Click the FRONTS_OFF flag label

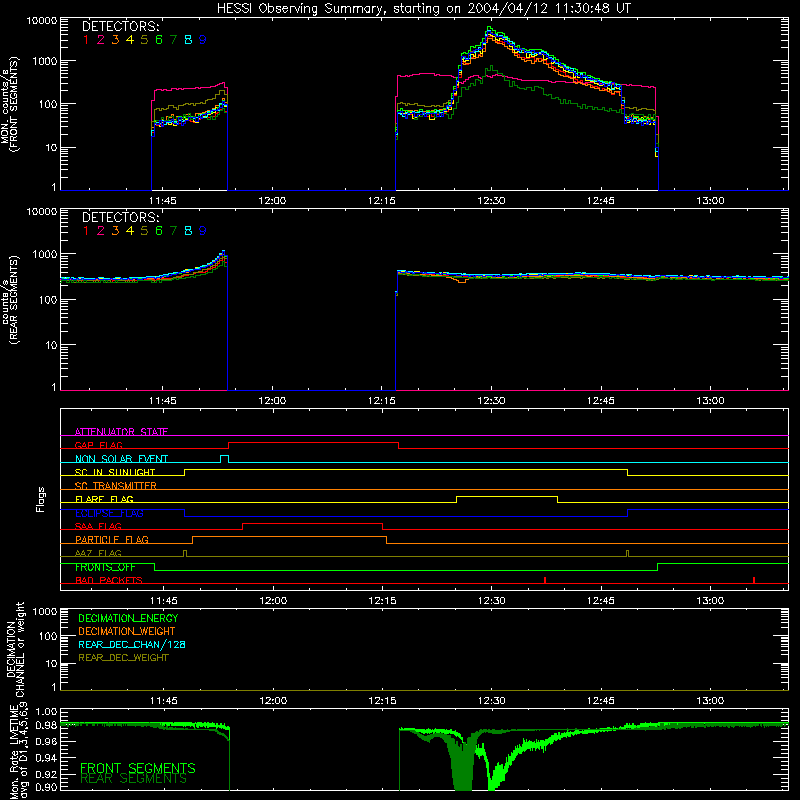pos(105,567)
